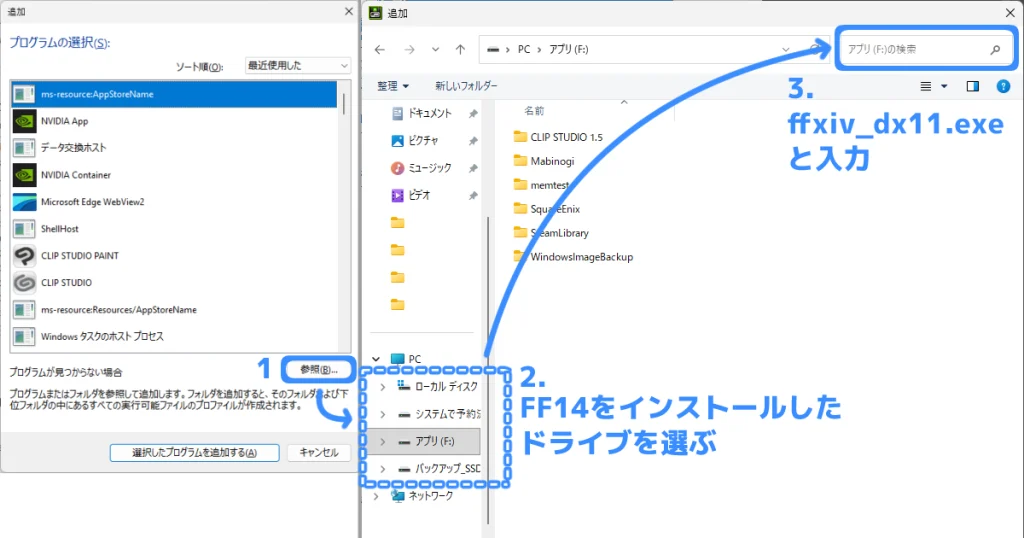Expand ローカル ディスク node
This screenshot has height=538, width=1024.
383,387
